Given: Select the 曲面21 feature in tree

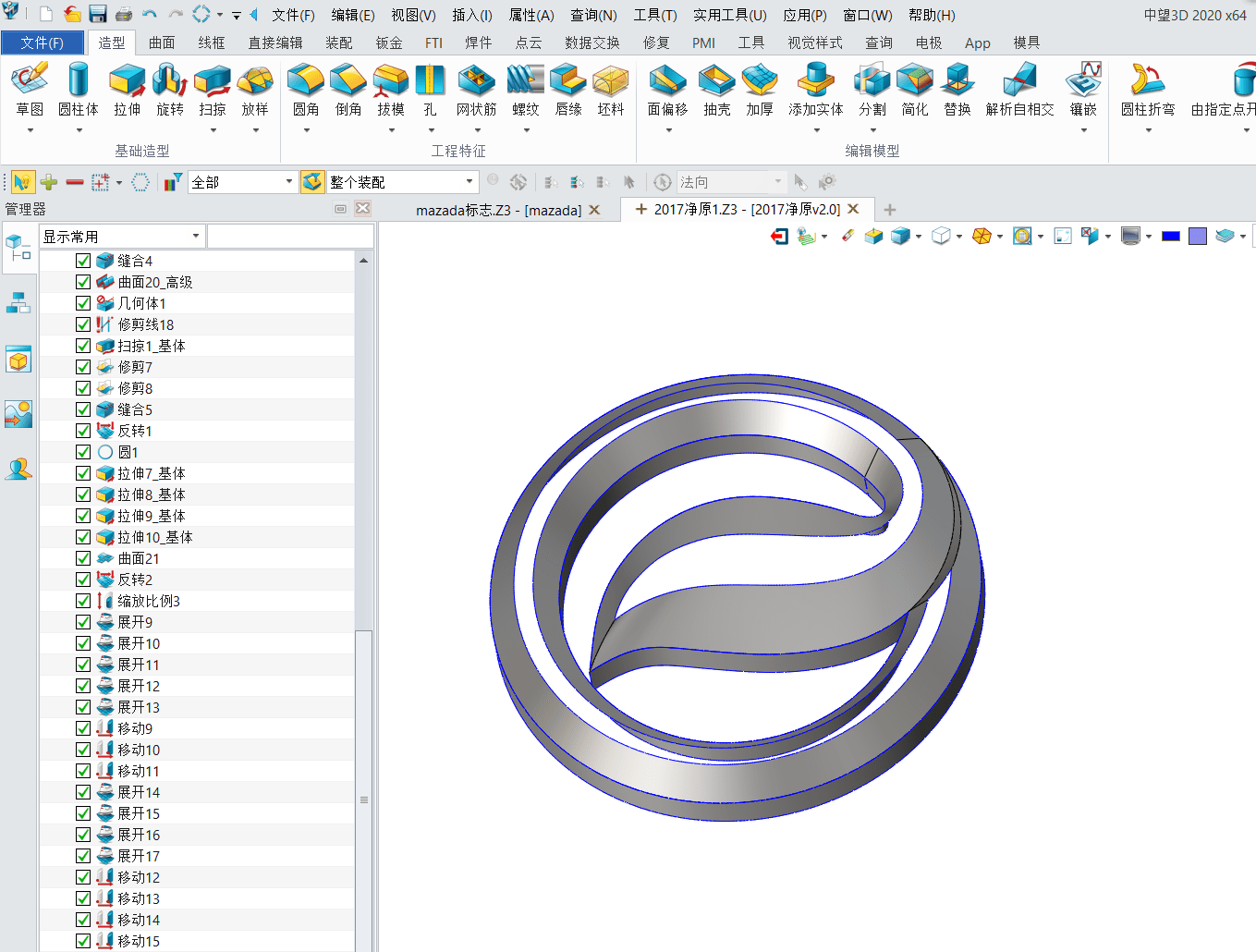Looking at the screenshot, I should tap(139, 558).
